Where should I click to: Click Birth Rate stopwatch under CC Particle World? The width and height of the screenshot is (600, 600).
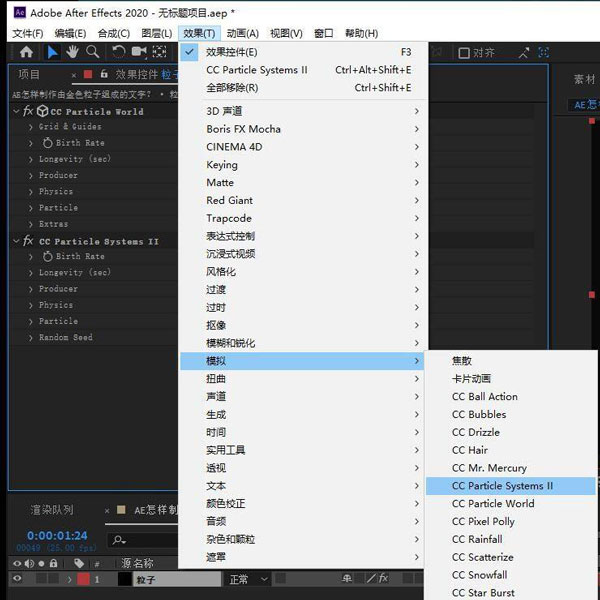tap(47, 143)
